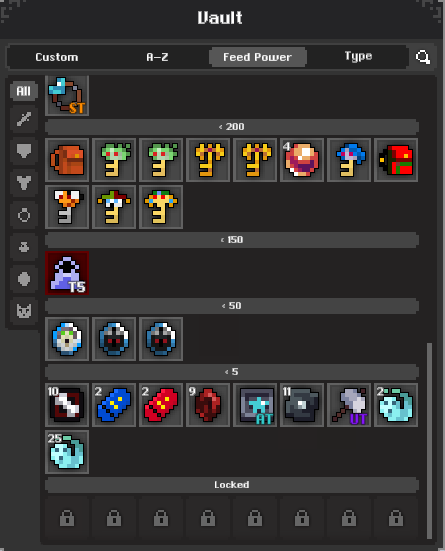Pick the T5 robe item
445x551 pixels.
(x=67, y=273)
